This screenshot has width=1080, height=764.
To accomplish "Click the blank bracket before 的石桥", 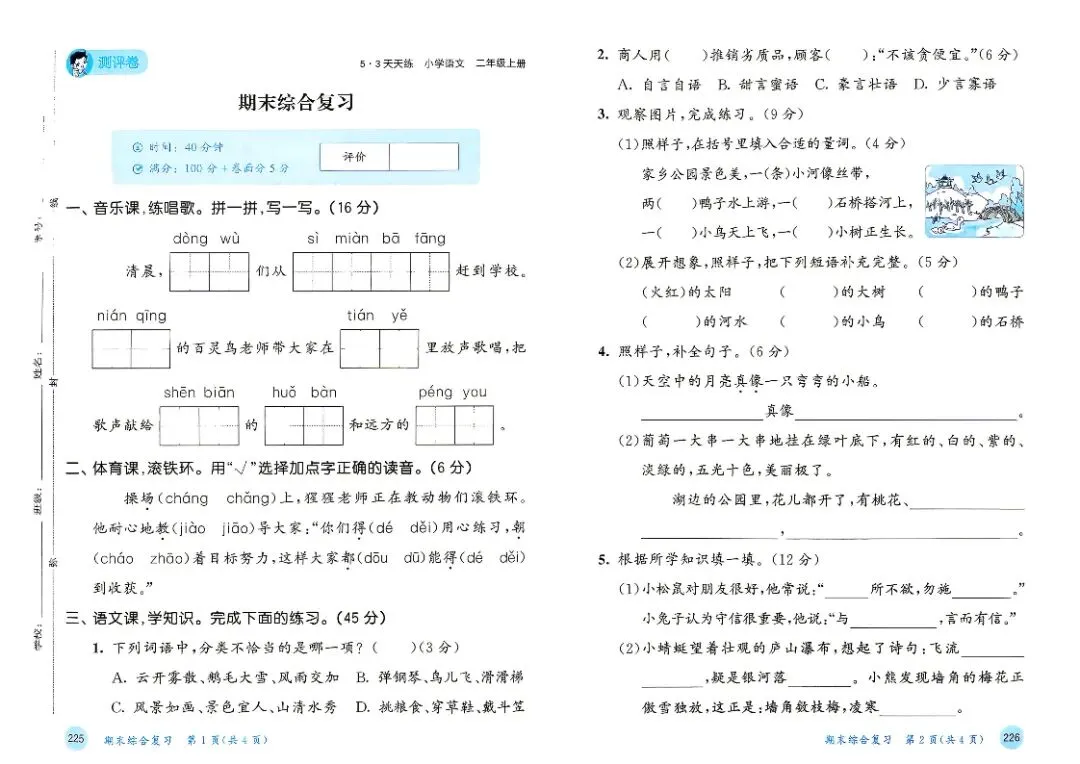I will point(948,322).
